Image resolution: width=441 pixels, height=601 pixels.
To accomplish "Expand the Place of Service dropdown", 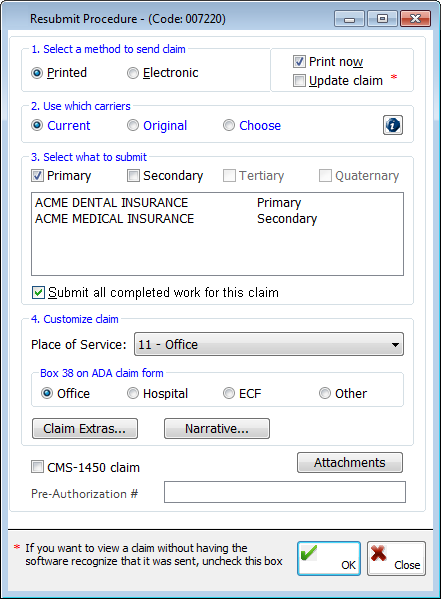I will pyautogui.click(x=269, y=344).
